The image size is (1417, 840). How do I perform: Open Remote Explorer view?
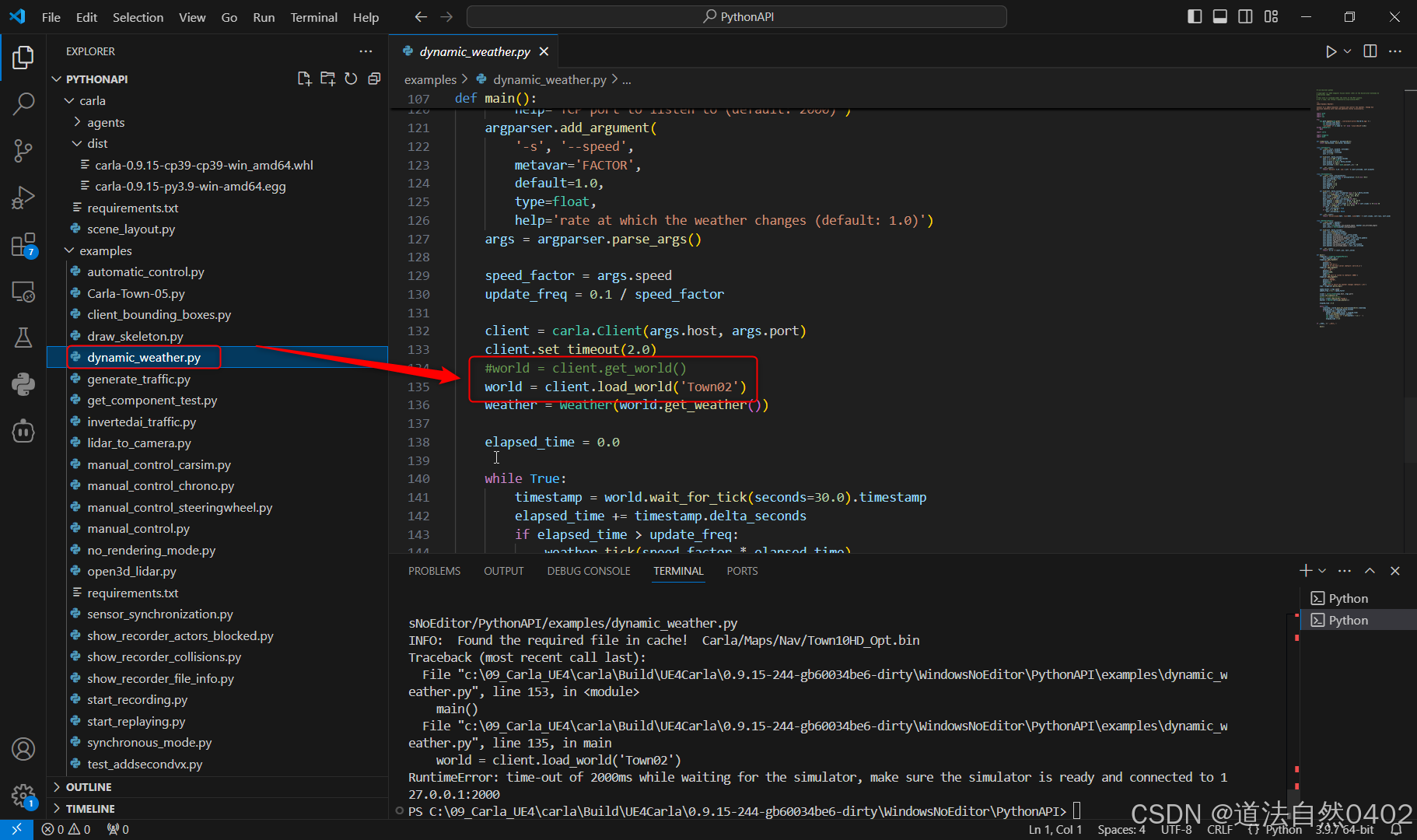(23, 292)
